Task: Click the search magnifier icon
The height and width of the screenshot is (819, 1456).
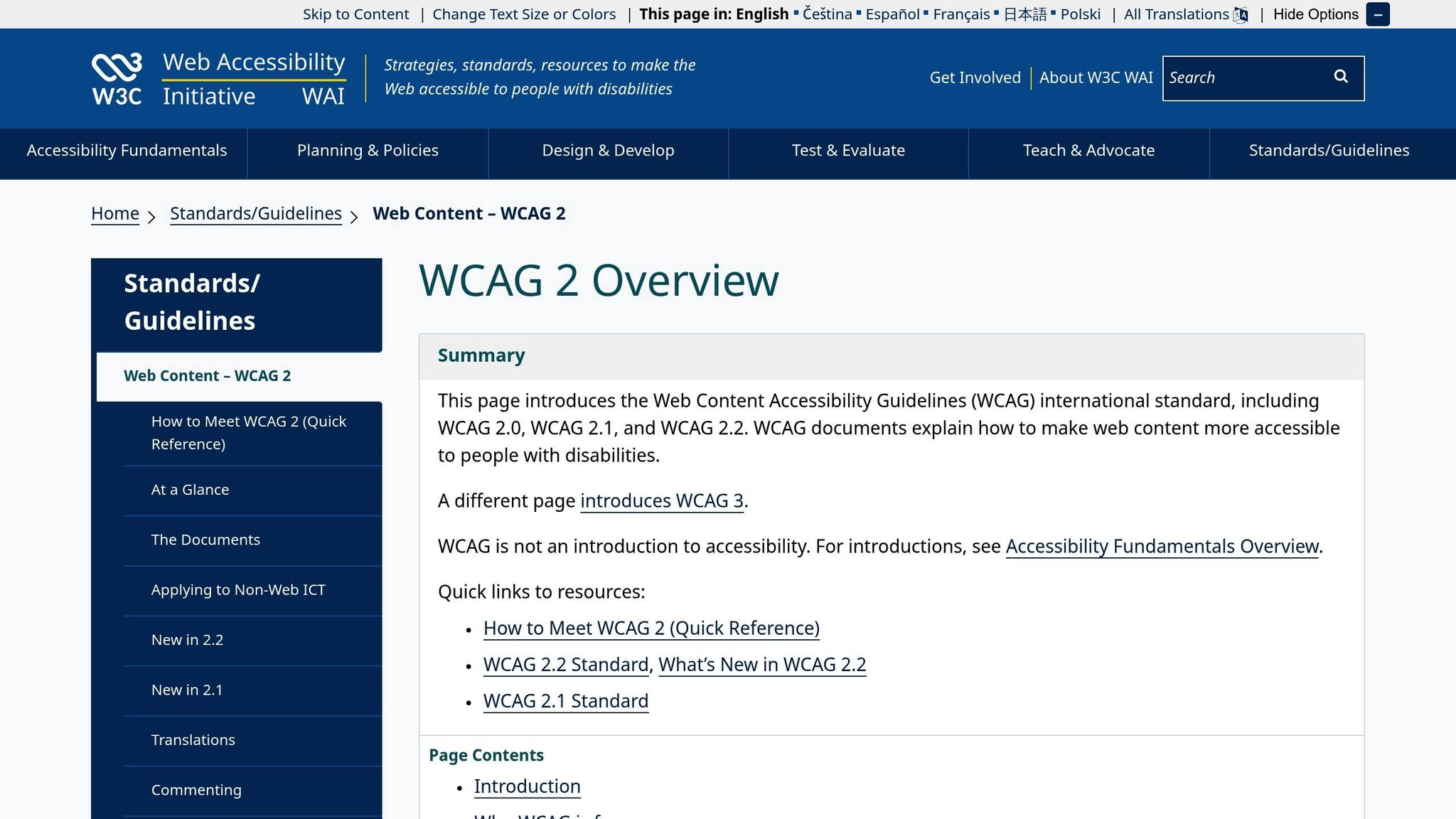Action: (x=1341, y=77)
